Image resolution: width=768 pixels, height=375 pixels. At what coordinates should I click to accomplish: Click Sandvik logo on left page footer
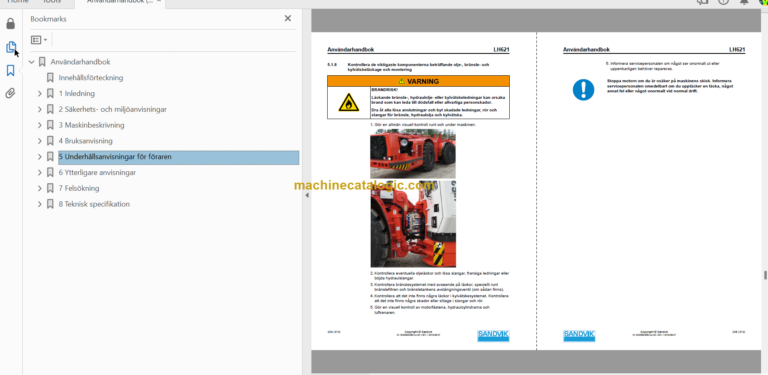493,336
